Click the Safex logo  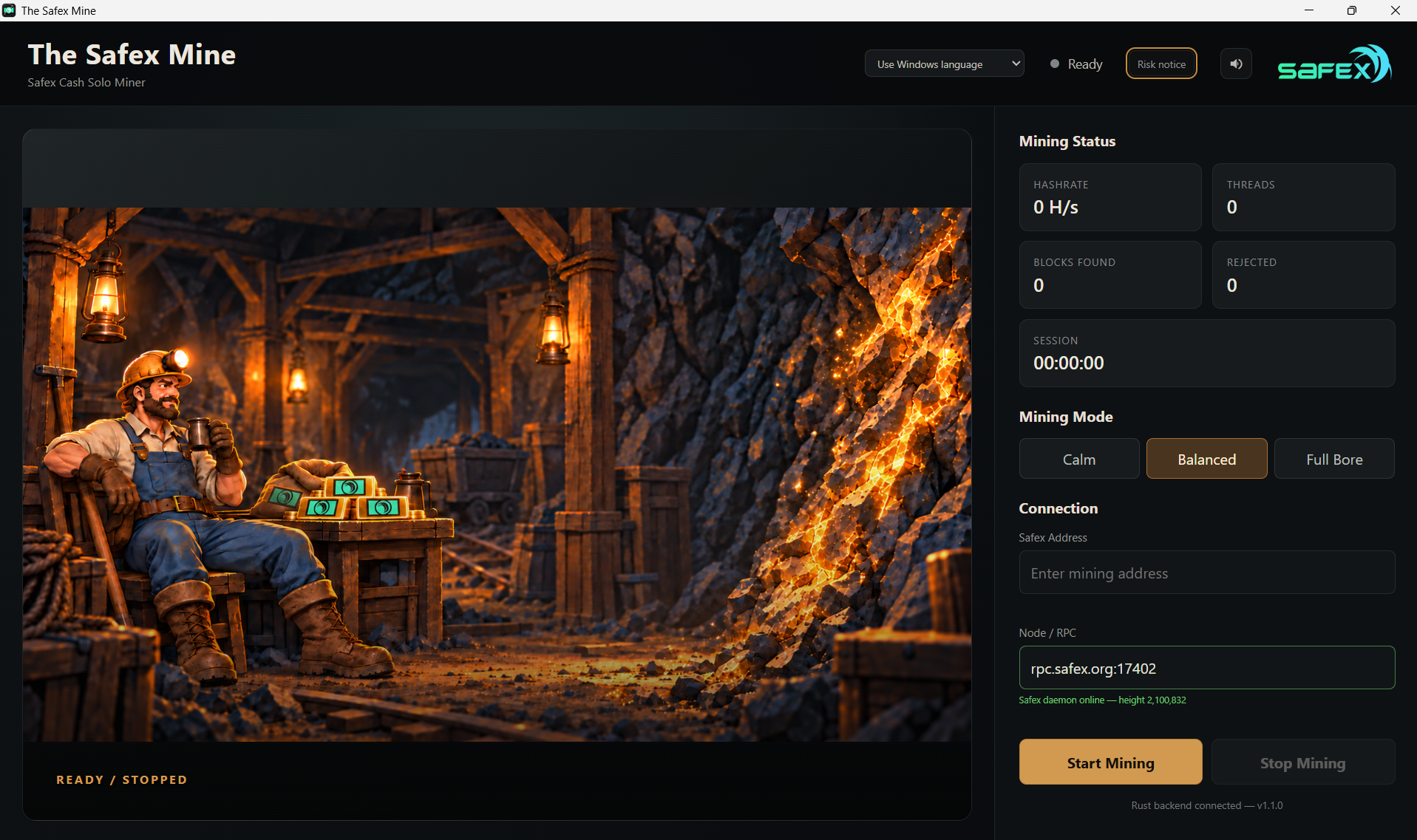coord(1334,64)
